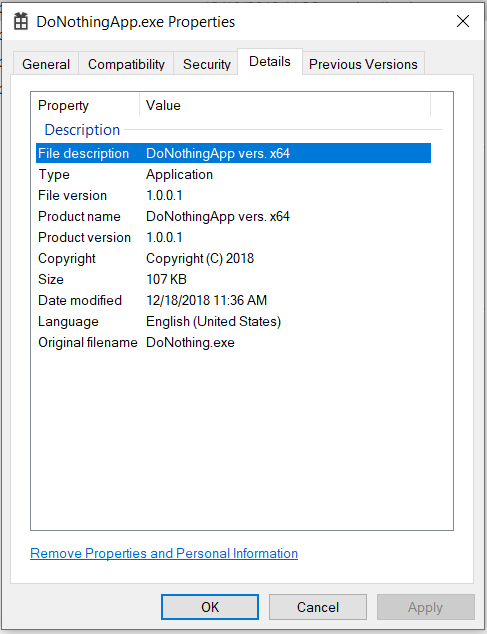Click the Cancel button
Image resolution: width=487 pixels, height=634 pixels.
point(318,607)
